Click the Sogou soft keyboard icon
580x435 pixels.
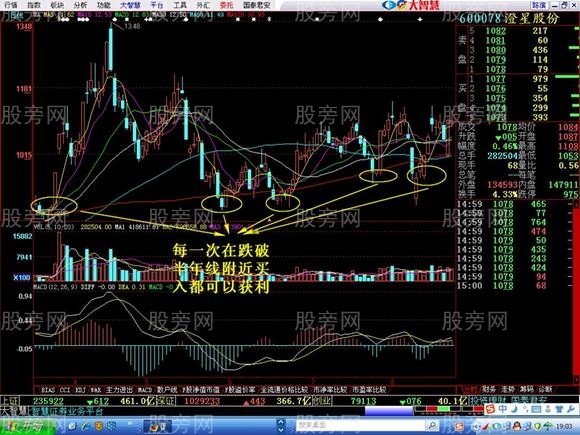[536, 409]
